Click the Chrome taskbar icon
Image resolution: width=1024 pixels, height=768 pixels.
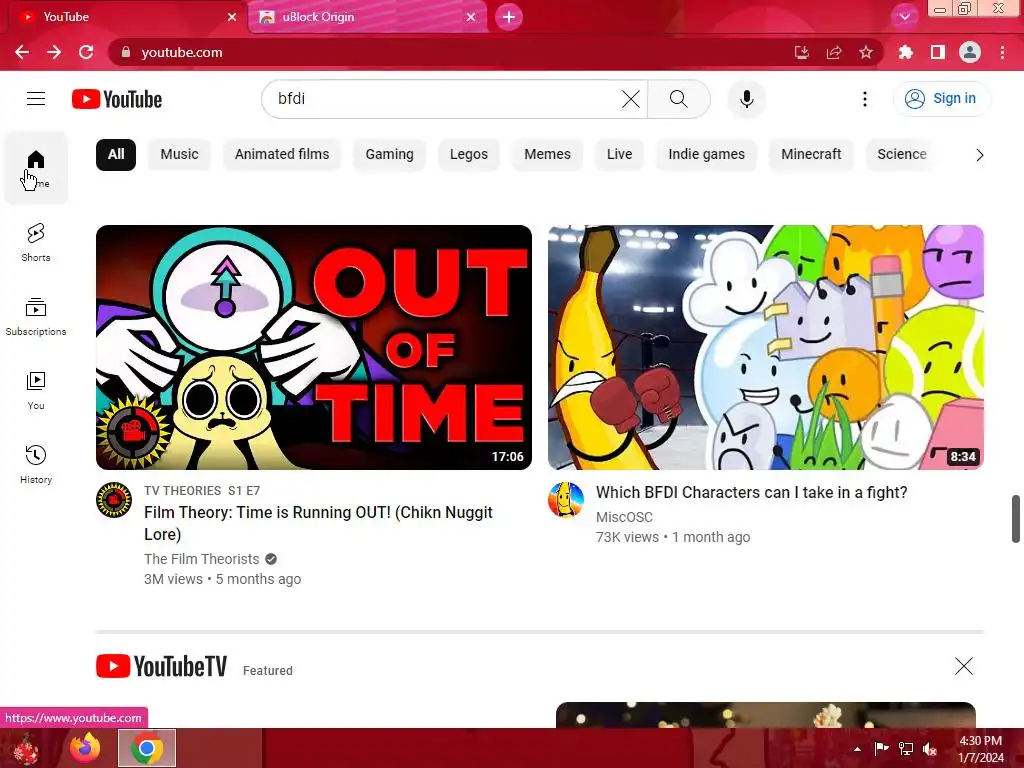[147, 748]
